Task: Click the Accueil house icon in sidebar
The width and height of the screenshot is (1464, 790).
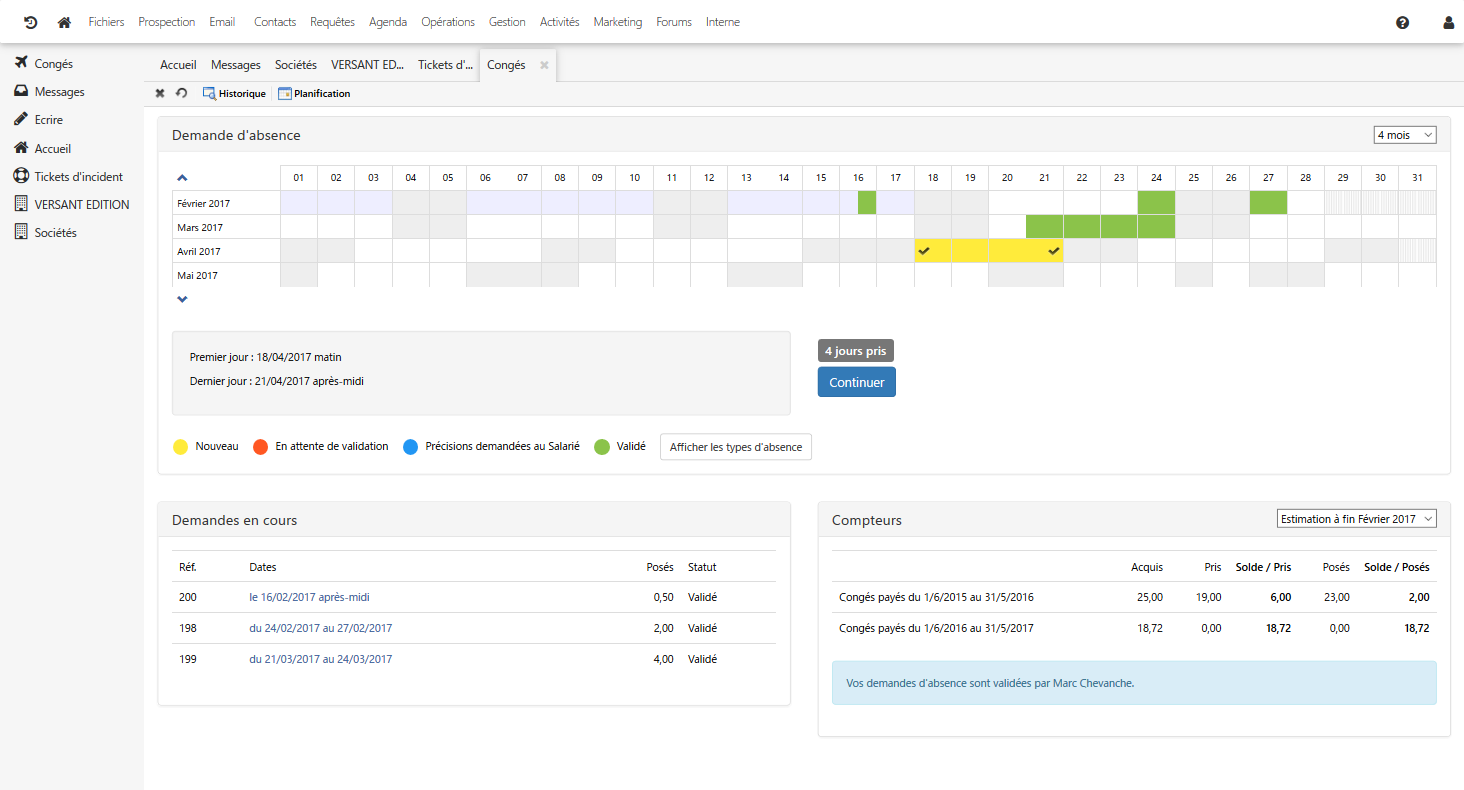Action: (x=20, y=148)
